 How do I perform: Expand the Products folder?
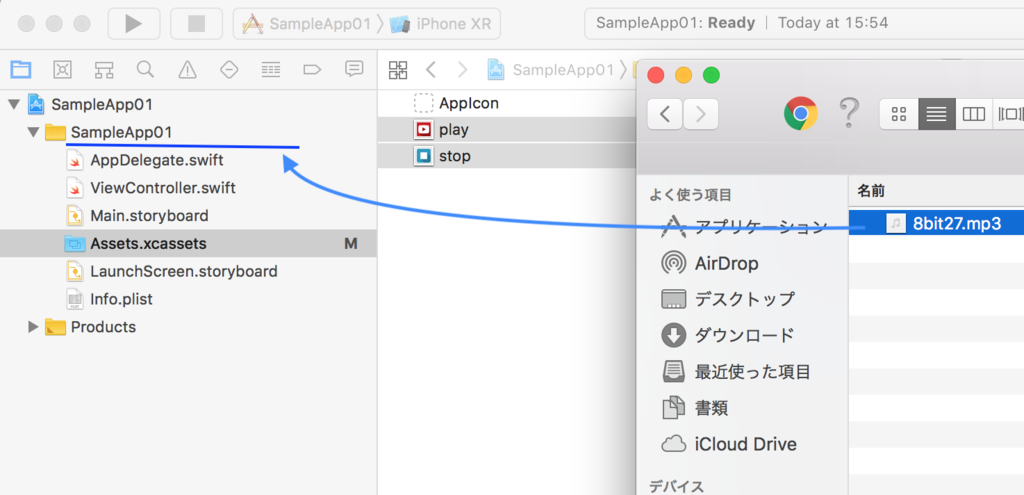click(x=33, y=327)
